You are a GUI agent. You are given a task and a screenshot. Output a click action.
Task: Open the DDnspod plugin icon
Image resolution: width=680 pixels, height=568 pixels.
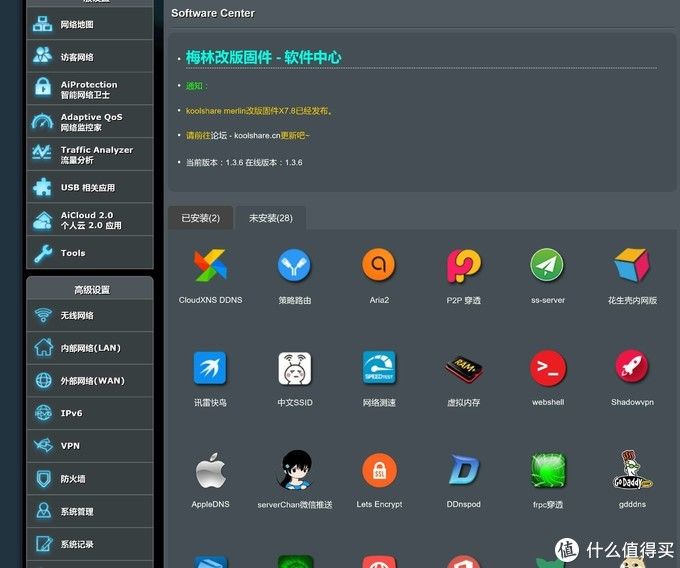click(x=464, y=470)
